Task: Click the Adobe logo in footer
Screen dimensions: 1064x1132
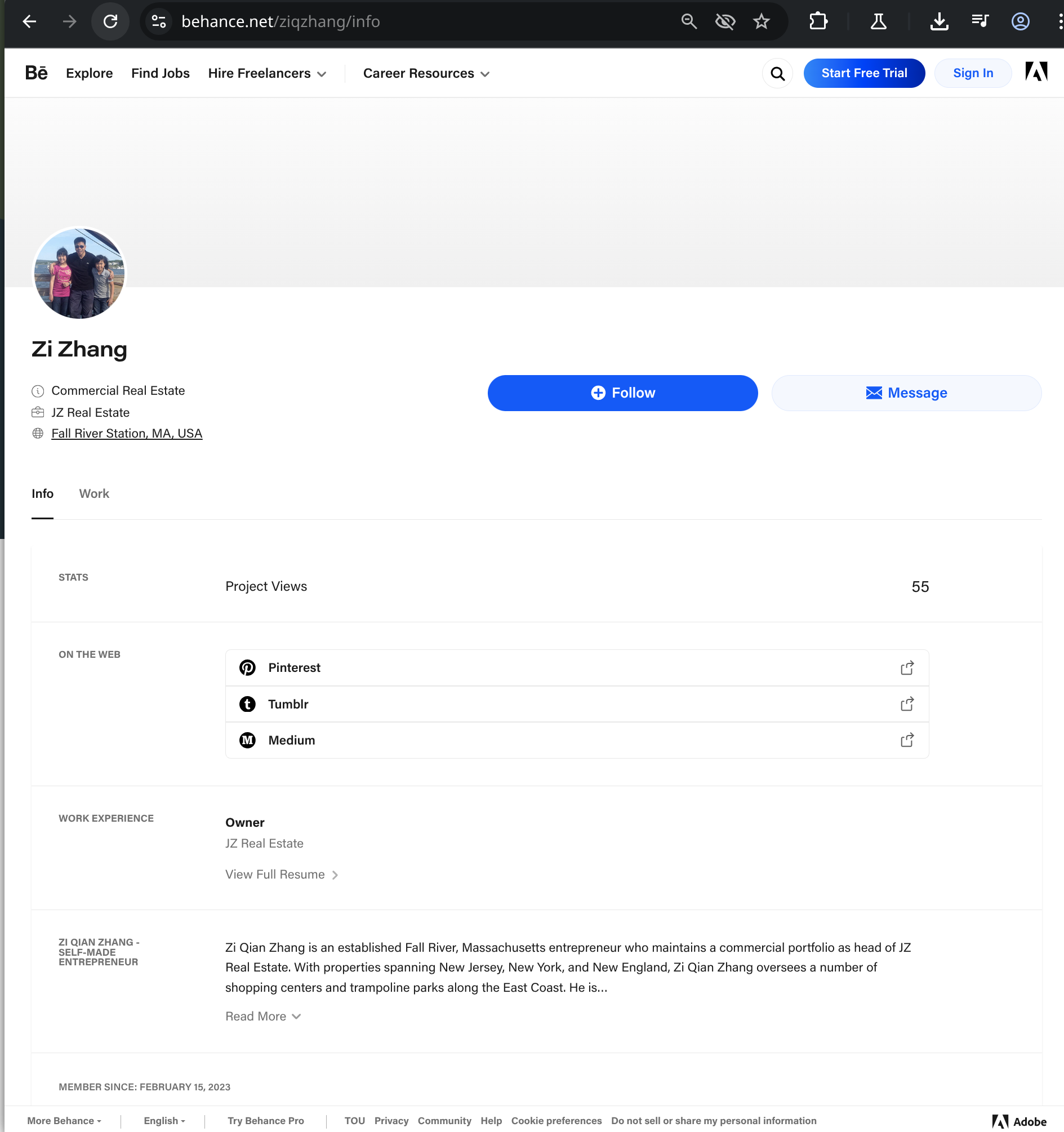Action: tap(1019, 1121)
